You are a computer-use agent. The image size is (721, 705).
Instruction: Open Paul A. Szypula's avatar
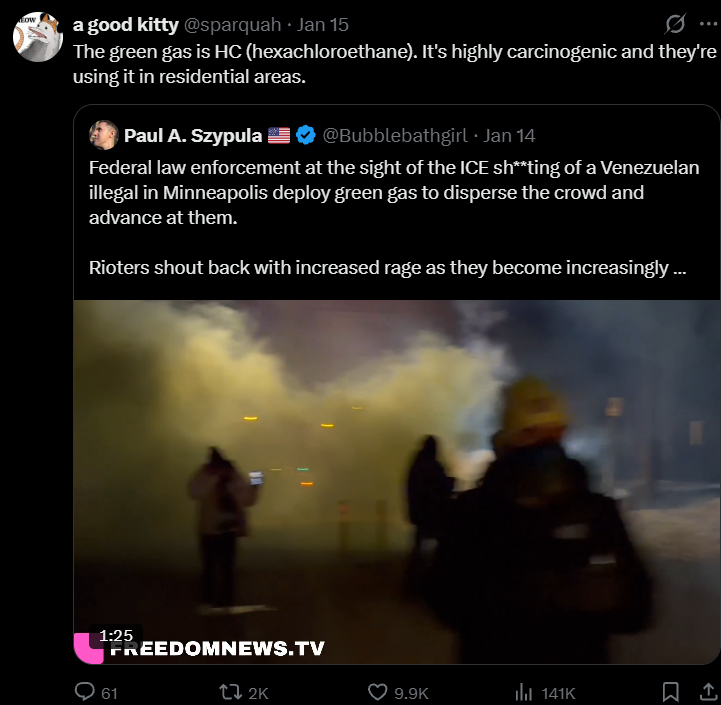point(104,135)
